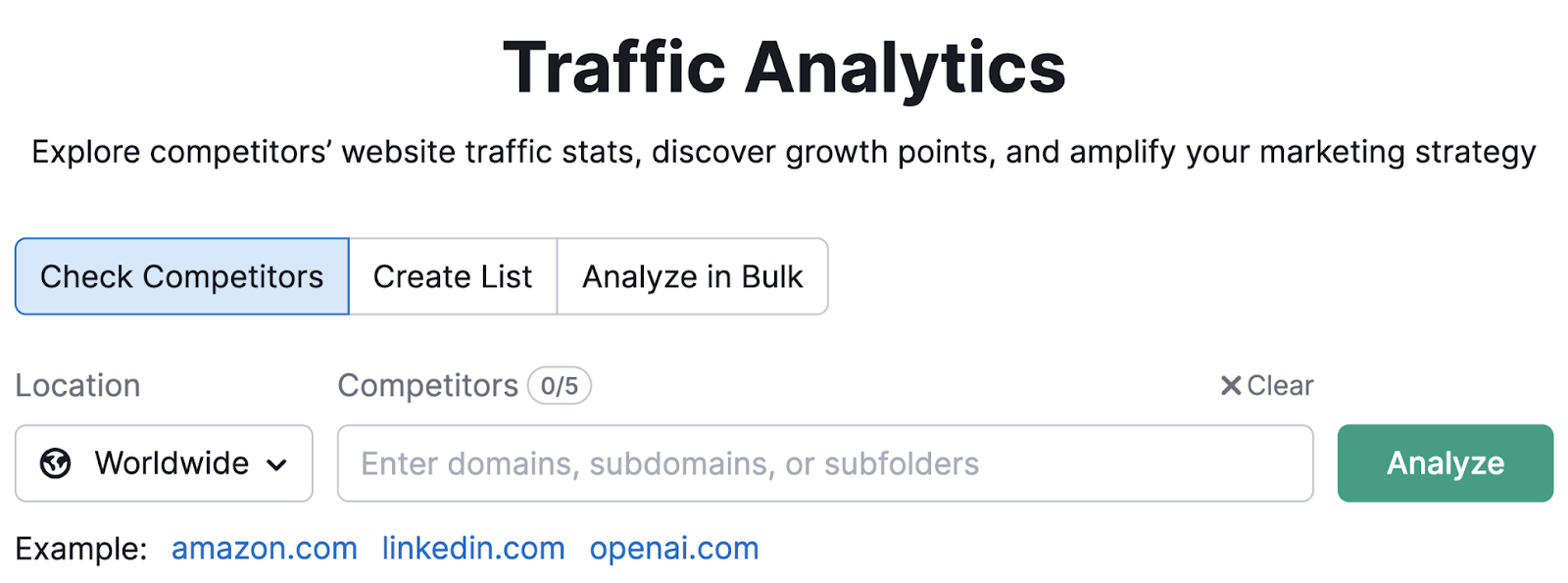Viewport: 1568px width, 583px height.
Task: Pick the linkedin.com example link
Action: [473, 549]
